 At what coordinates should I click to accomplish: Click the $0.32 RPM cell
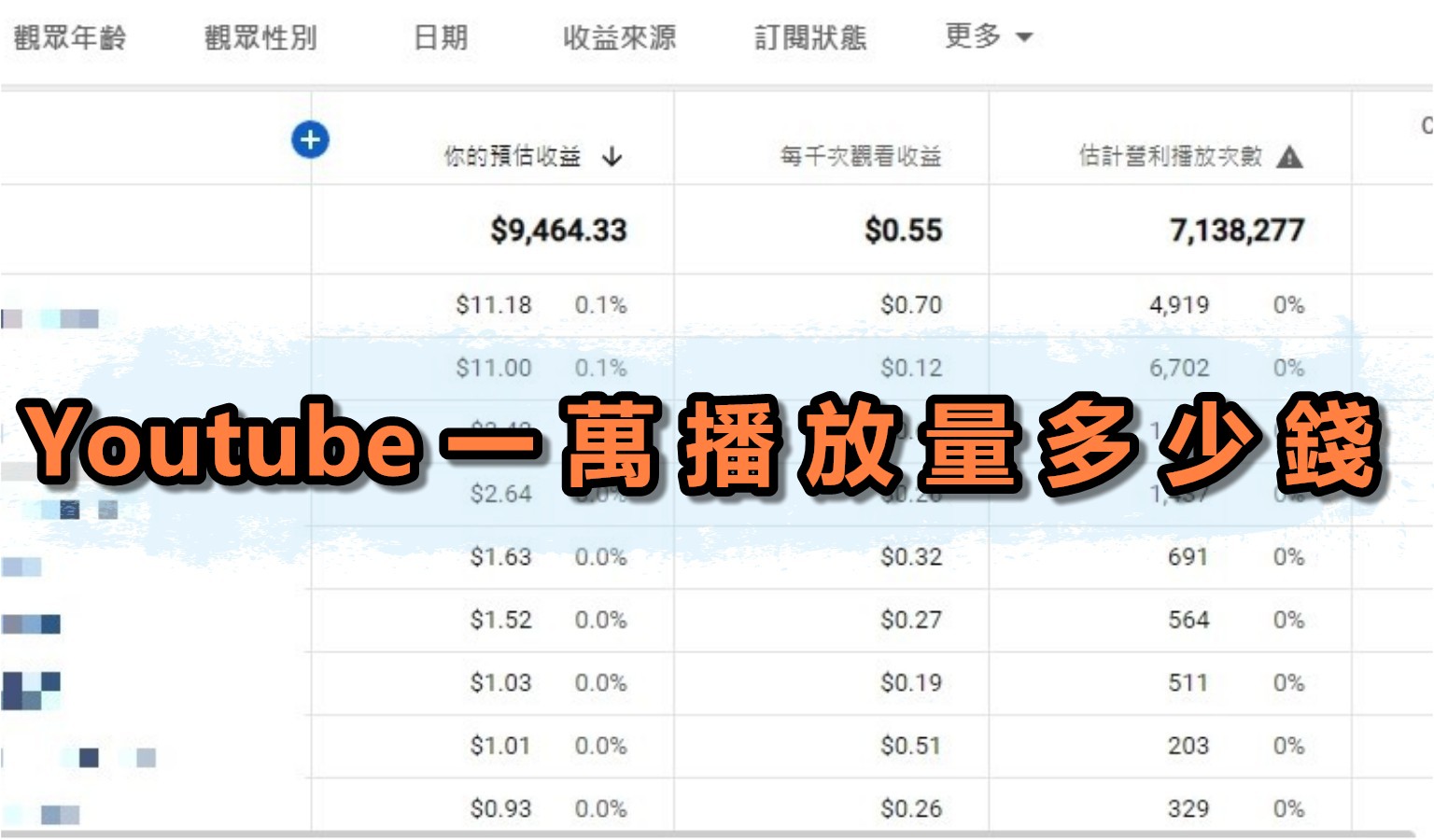tap(911, 557)
